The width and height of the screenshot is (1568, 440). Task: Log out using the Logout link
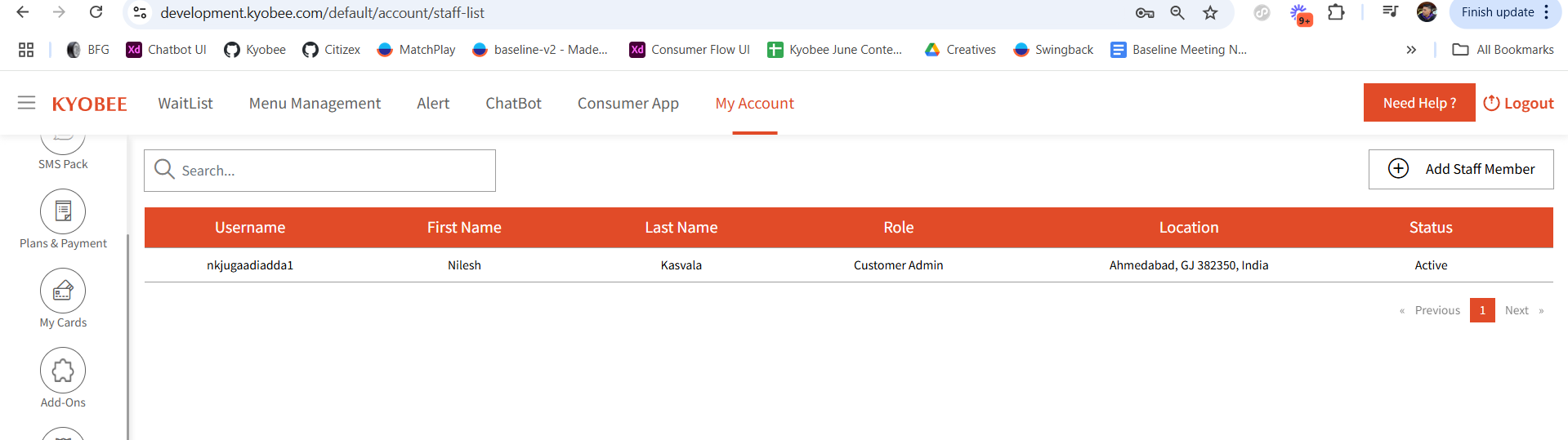point(1519,104)
